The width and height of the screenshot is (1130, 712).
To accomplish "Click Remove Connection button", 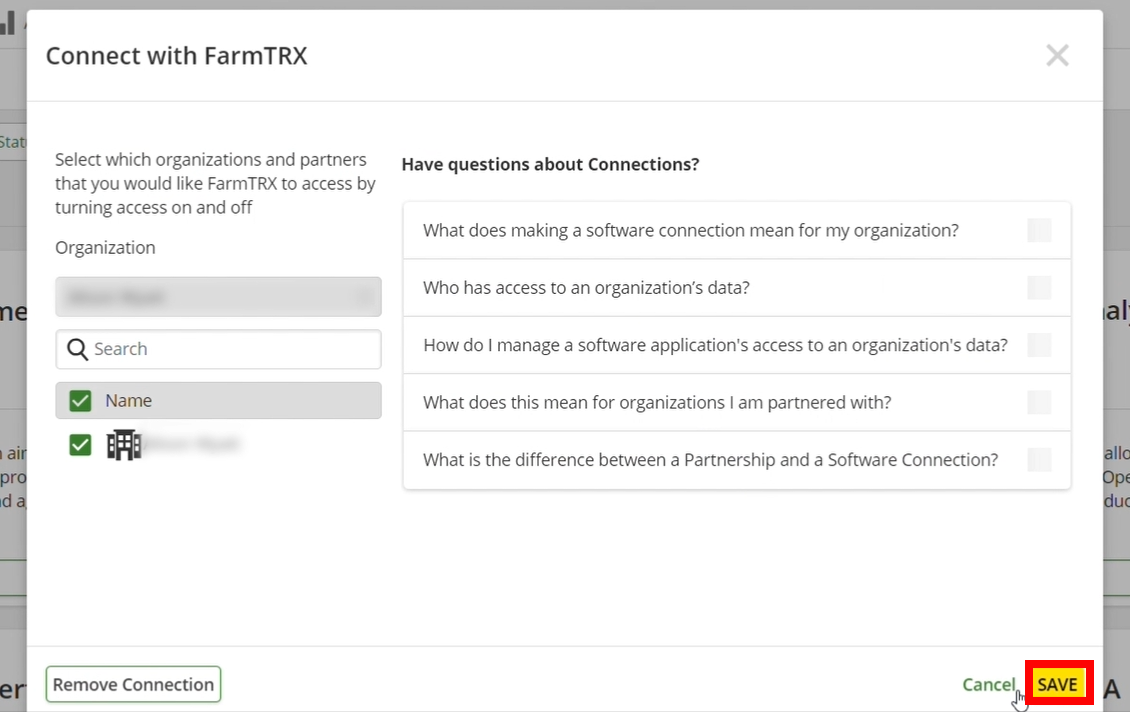I will pyautogui.click(x=133, y=684).
